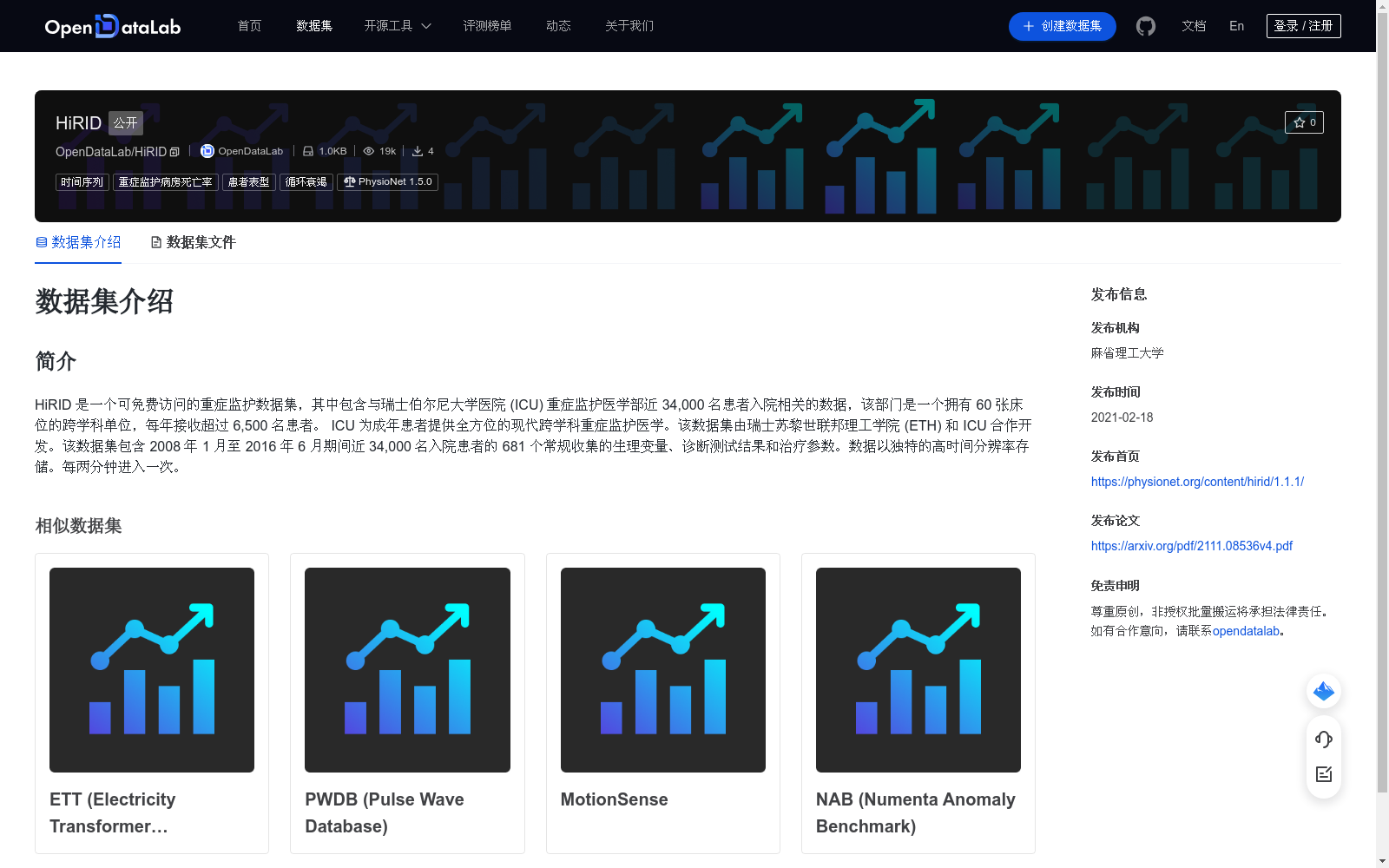Click the ETT (Electricity Transformer… title

(113, 812)
